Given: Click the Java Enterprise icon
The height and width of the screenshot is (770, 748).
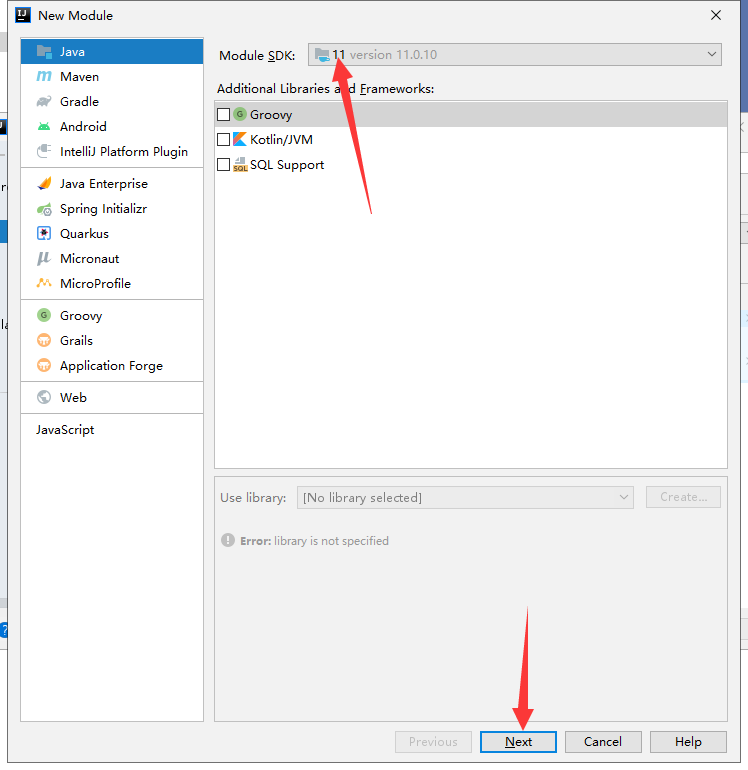Looking at the screenshot, I should (x=44, y=184).
